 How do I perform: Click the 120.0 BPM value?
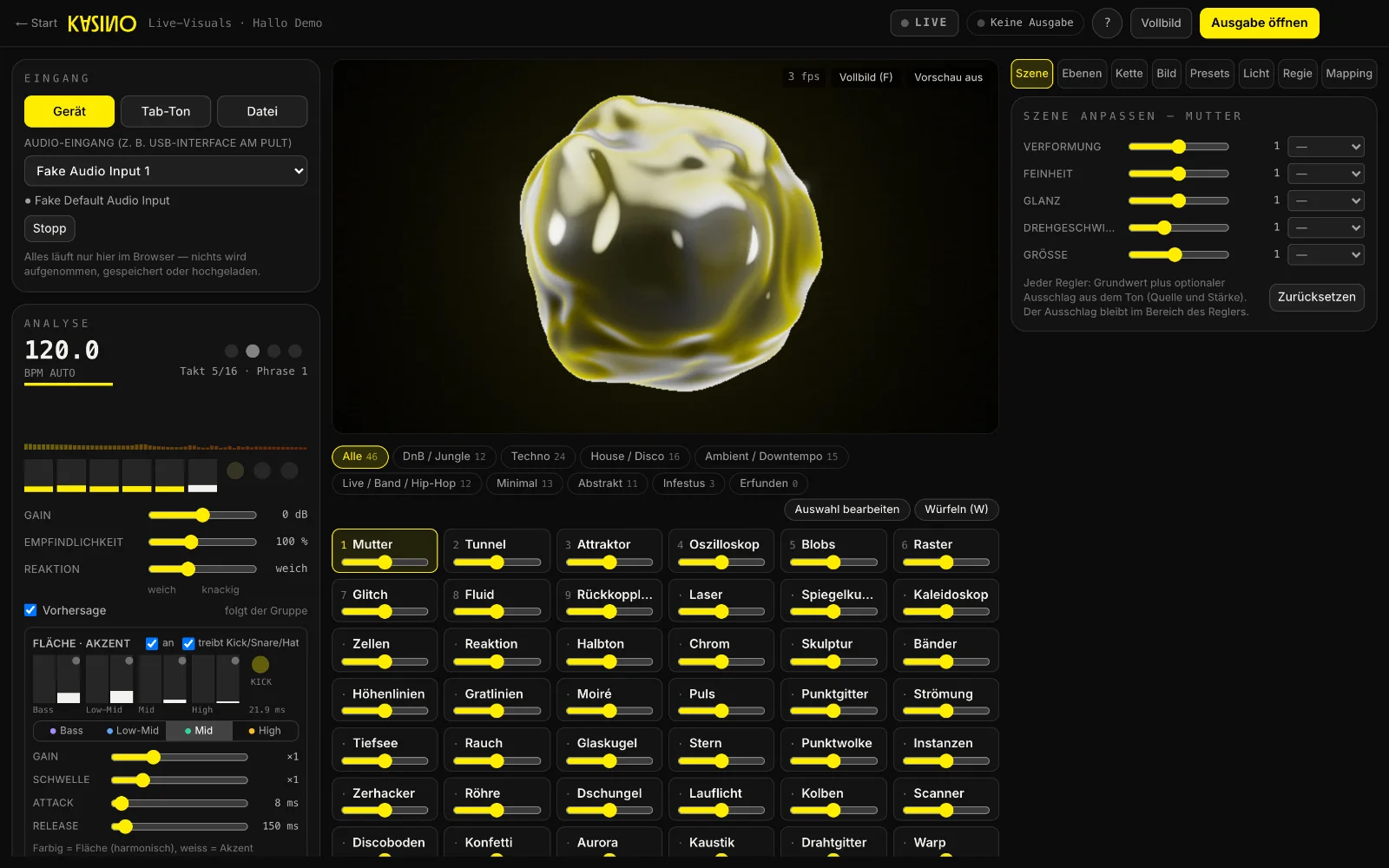(62, 351)
